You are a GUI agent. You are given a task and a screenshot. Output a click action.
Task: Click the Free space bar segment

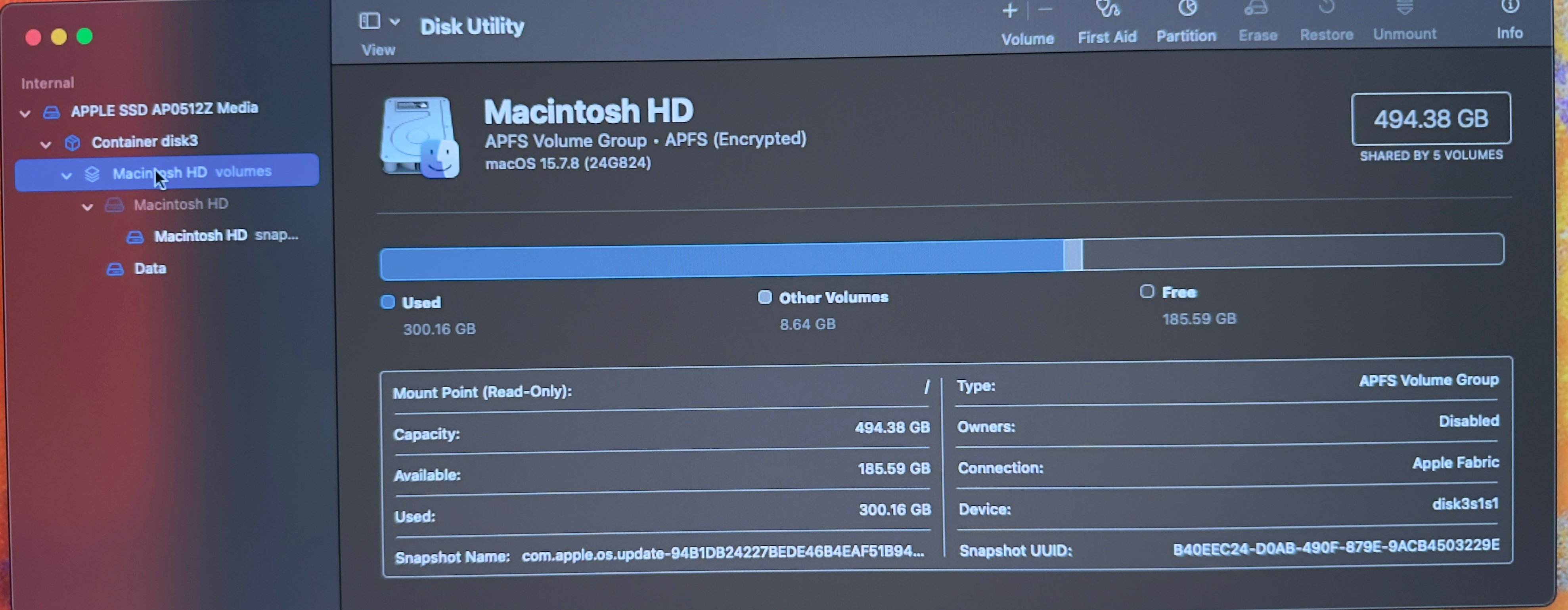pyautogui.click(x=1293, y=251)
